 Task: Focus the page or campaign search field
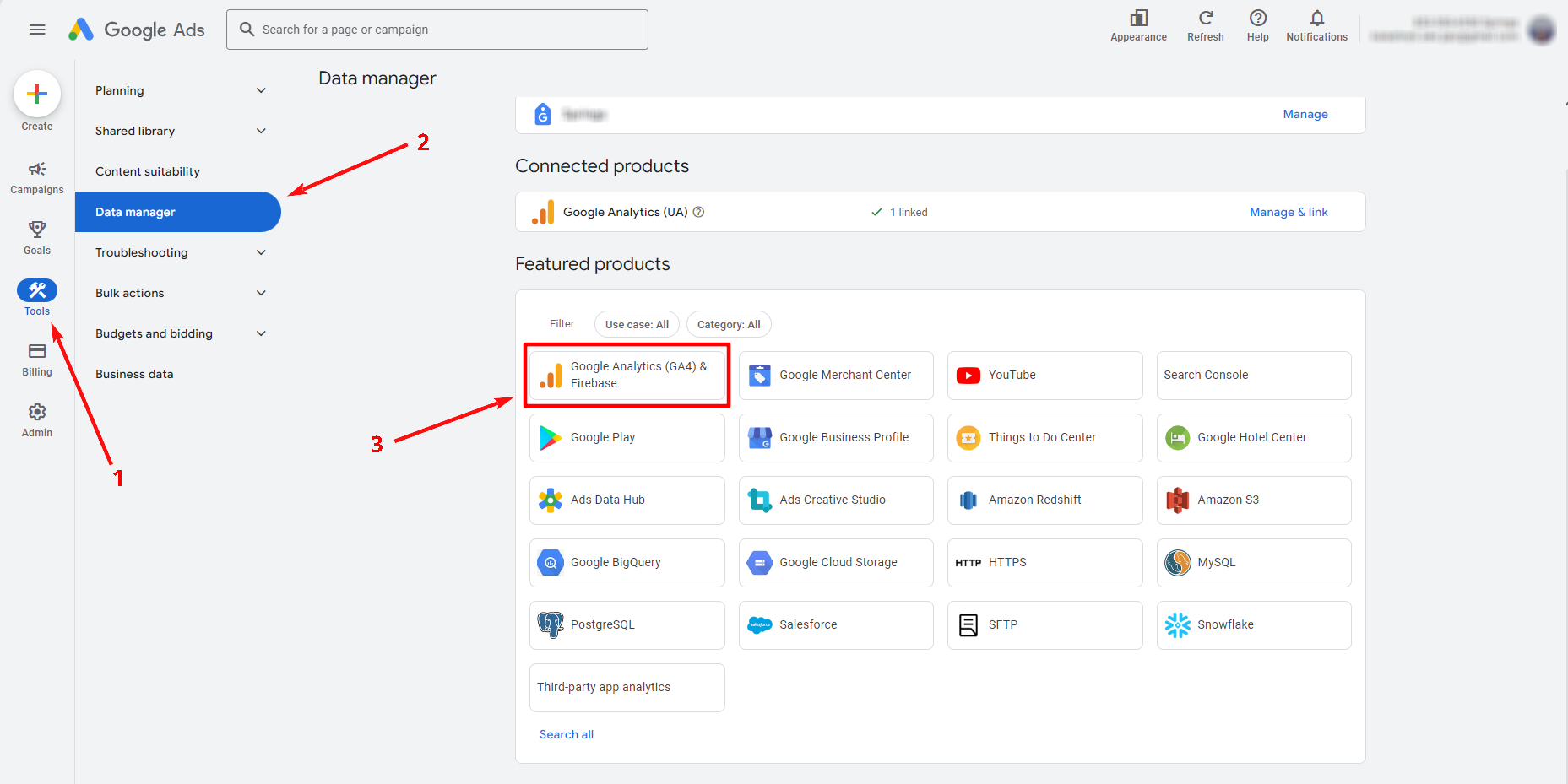point(437,30)
